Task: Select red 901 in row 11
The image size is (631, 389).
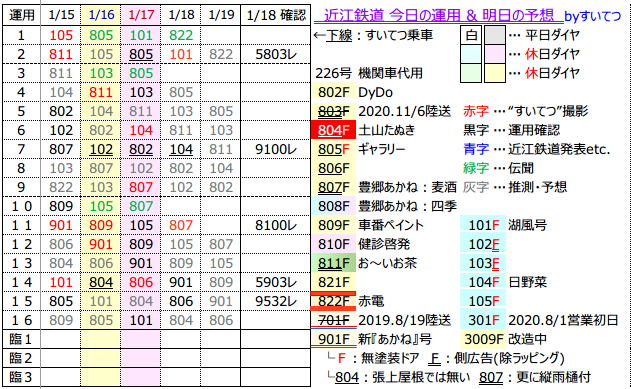Action: click(x=61, y=225)
